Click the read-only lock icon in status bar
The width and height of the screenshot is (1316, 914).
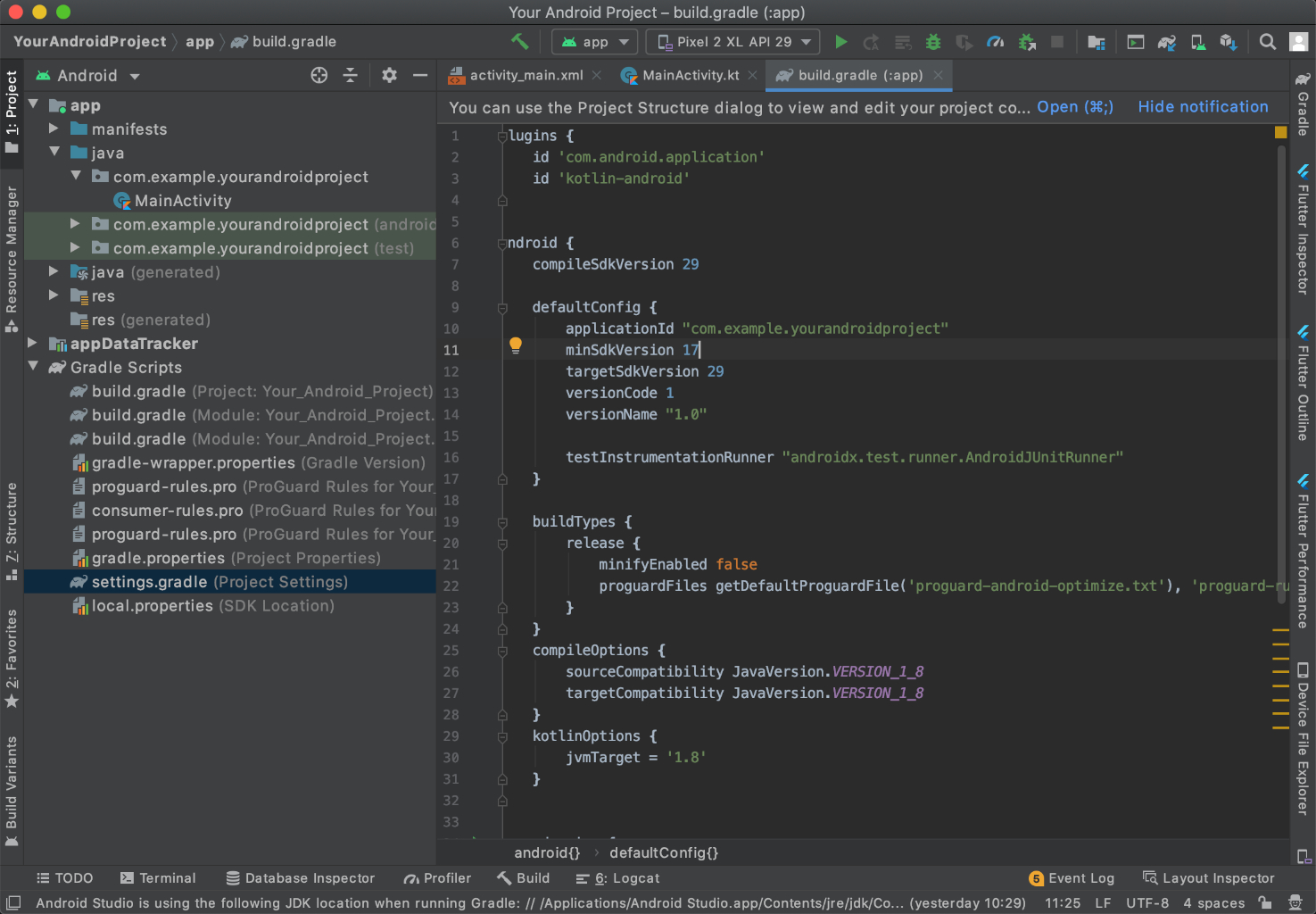tap(1265, 902)
